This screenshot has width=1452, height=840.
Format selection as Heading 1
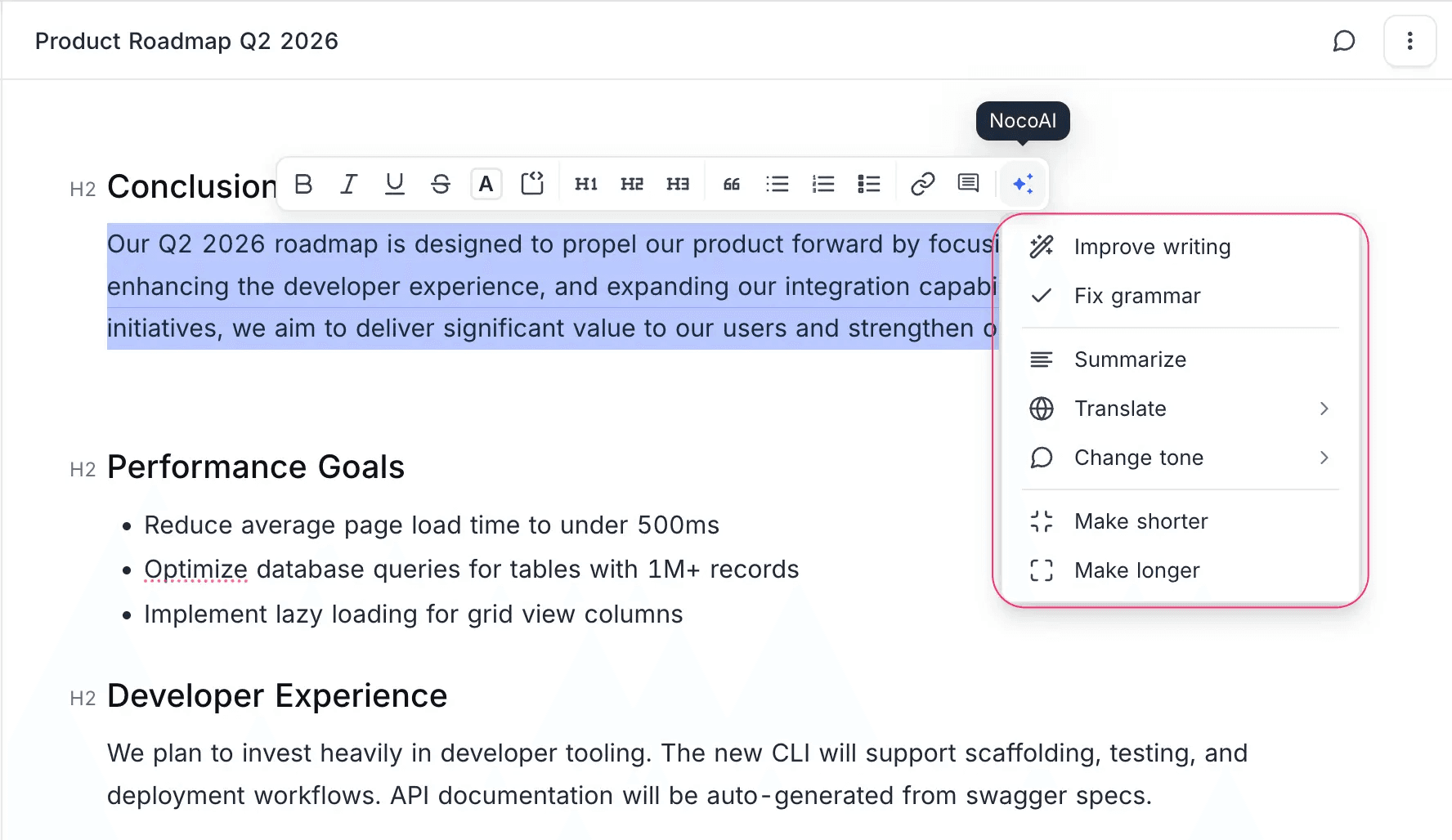tap(585, 183)
